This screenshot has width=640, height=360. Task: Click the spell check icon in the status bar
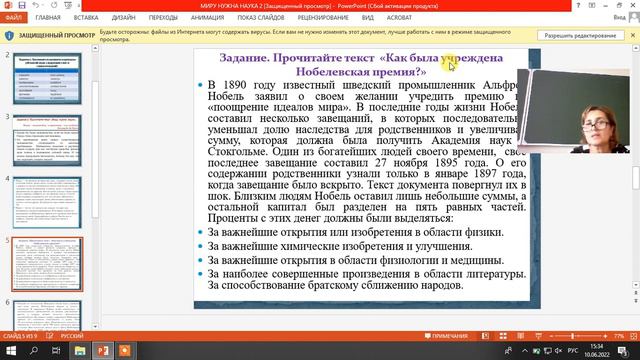[x=49, y=336]
